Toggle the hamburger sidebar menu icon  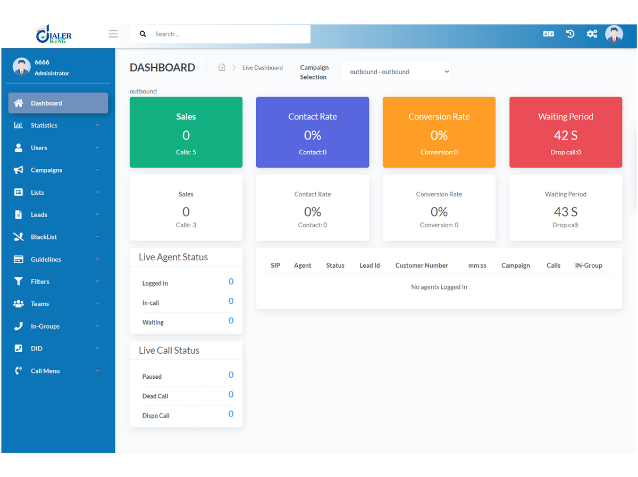tap(113, 34)
